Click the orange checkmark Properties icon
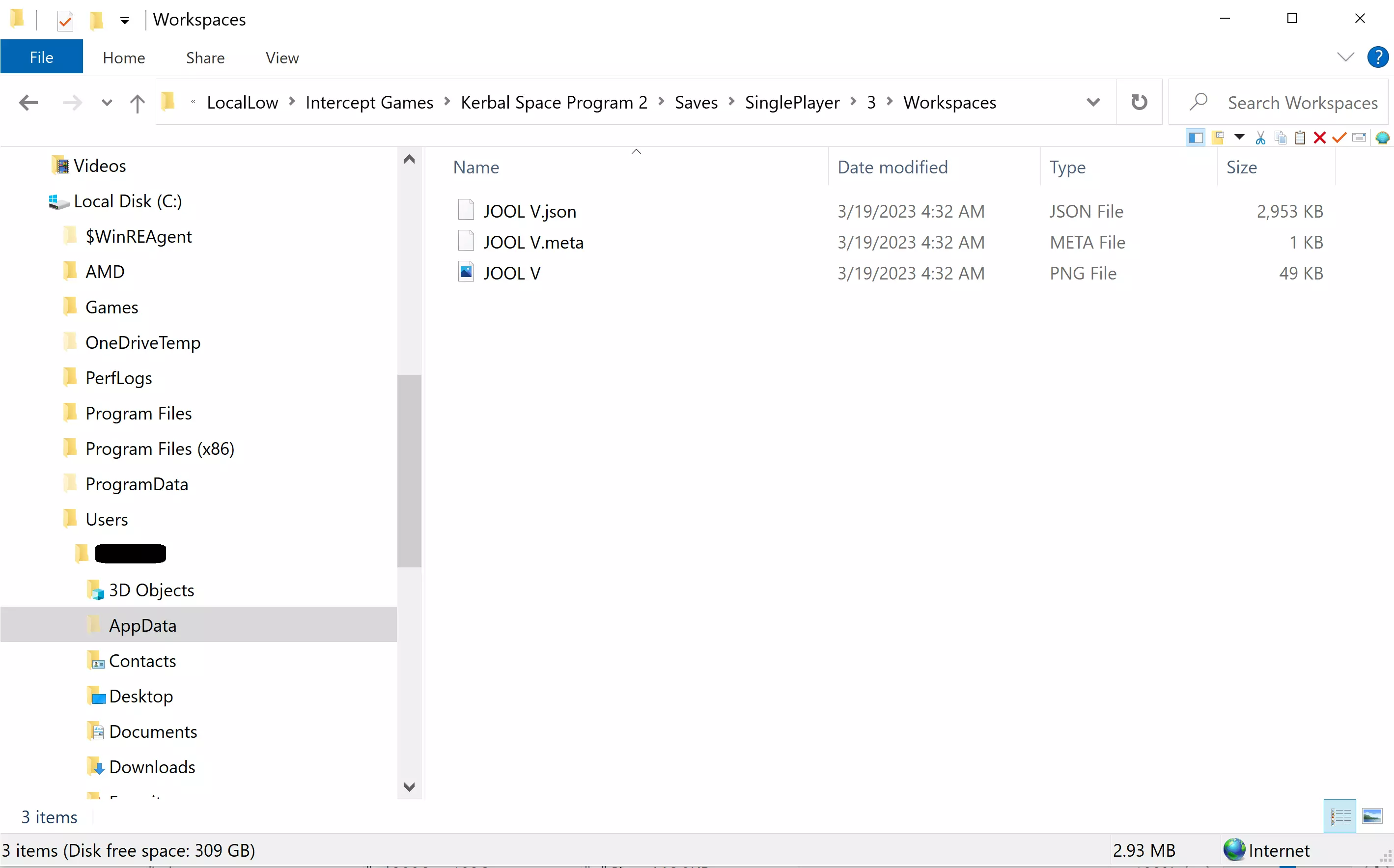Image resolution: width=1394 pixels, height=868 pixels. pos(1339,138)
